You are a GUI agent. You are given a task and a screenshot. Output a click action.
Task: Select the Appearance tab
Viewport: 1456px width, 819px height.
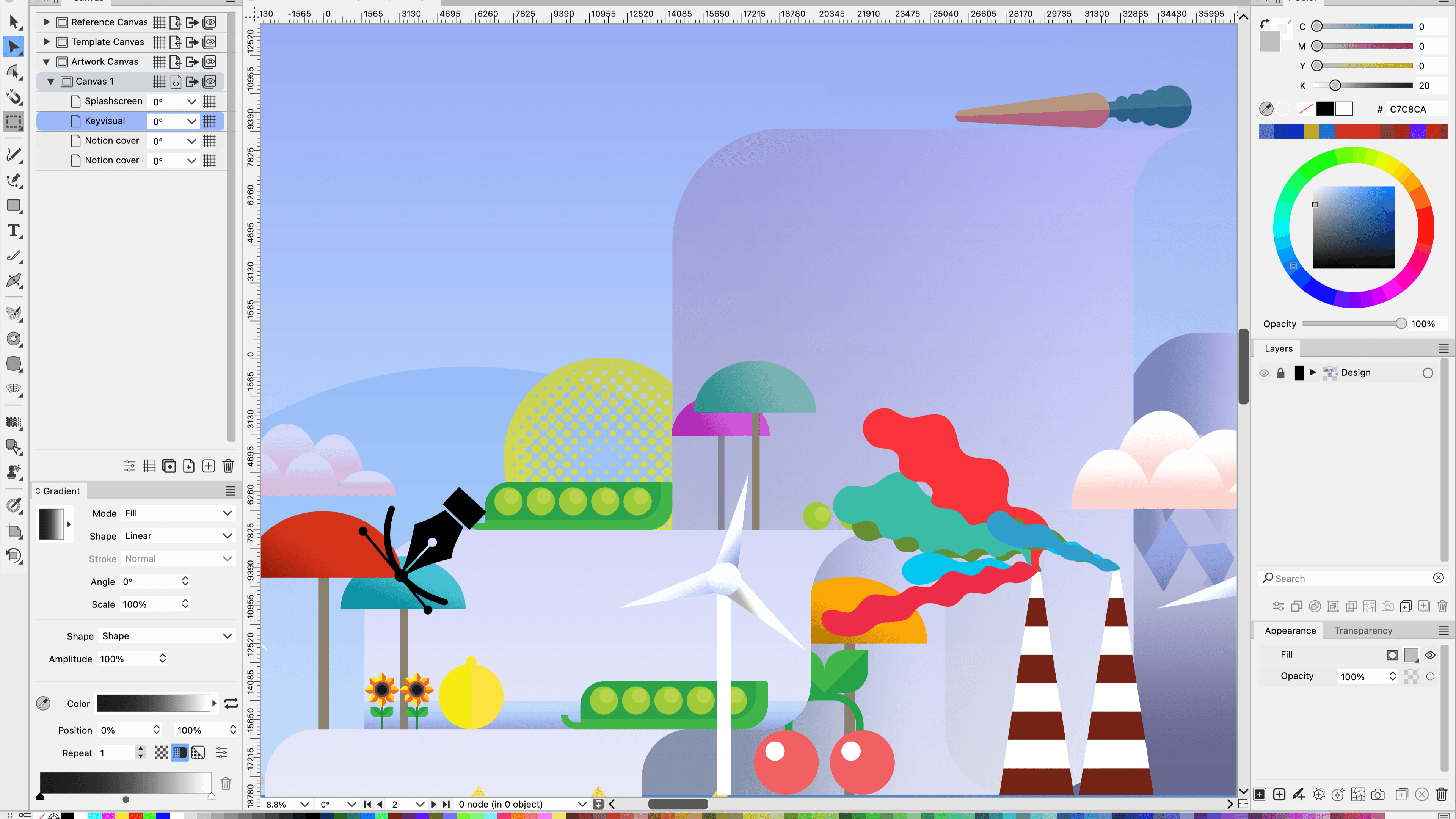pyautogui.click(x=1290, y=630)
